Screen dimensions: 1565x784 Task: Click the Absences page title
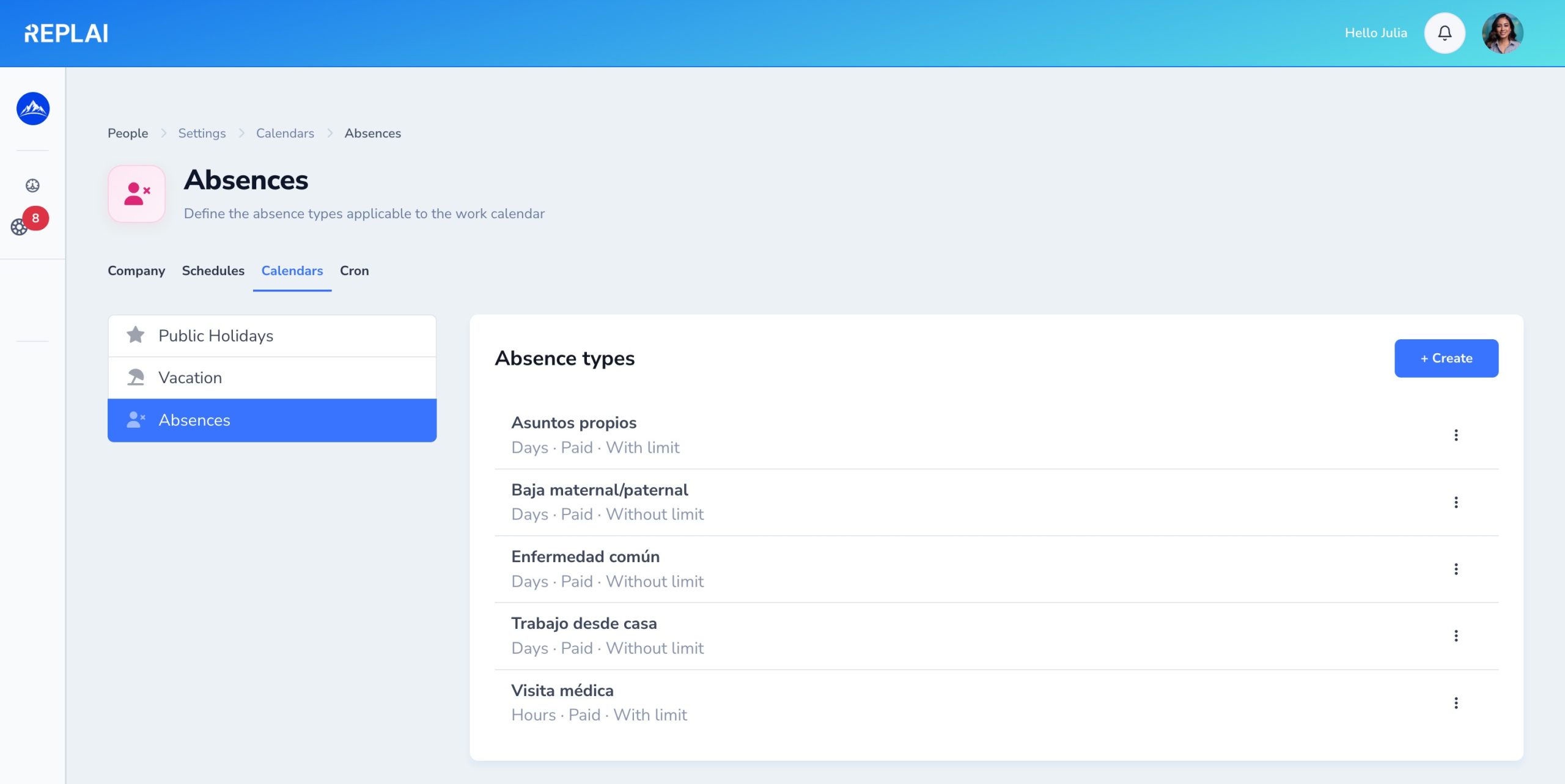pyautogui.click(x=246, y=180)
